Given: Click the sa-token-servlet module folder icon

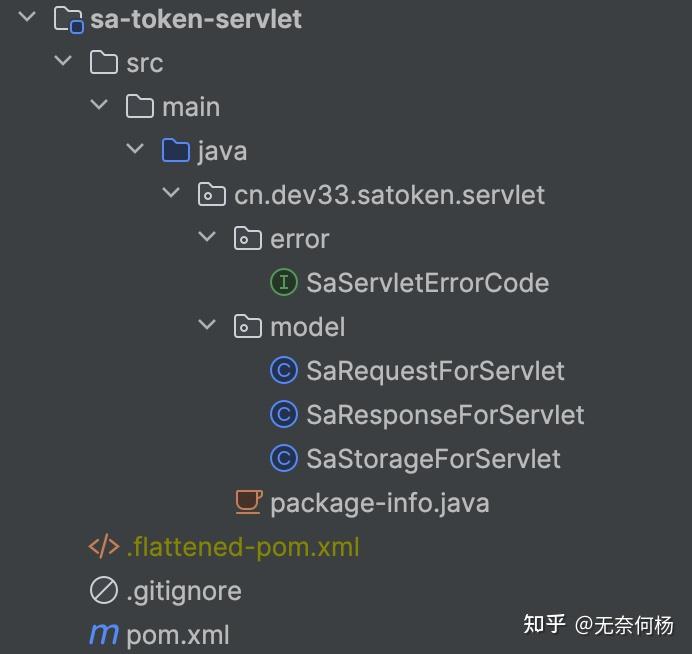Looking at the screenshot, I should (67, 19).
